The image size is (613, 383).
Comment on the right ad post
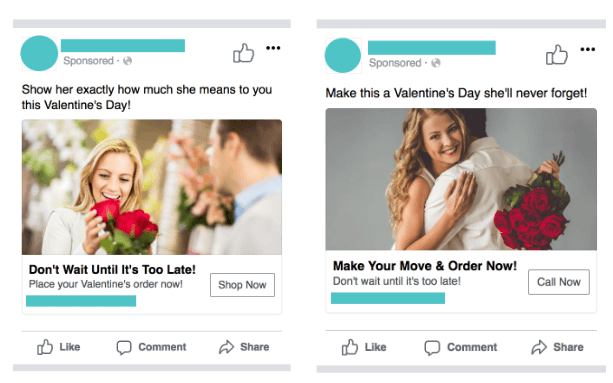(461, 347)
